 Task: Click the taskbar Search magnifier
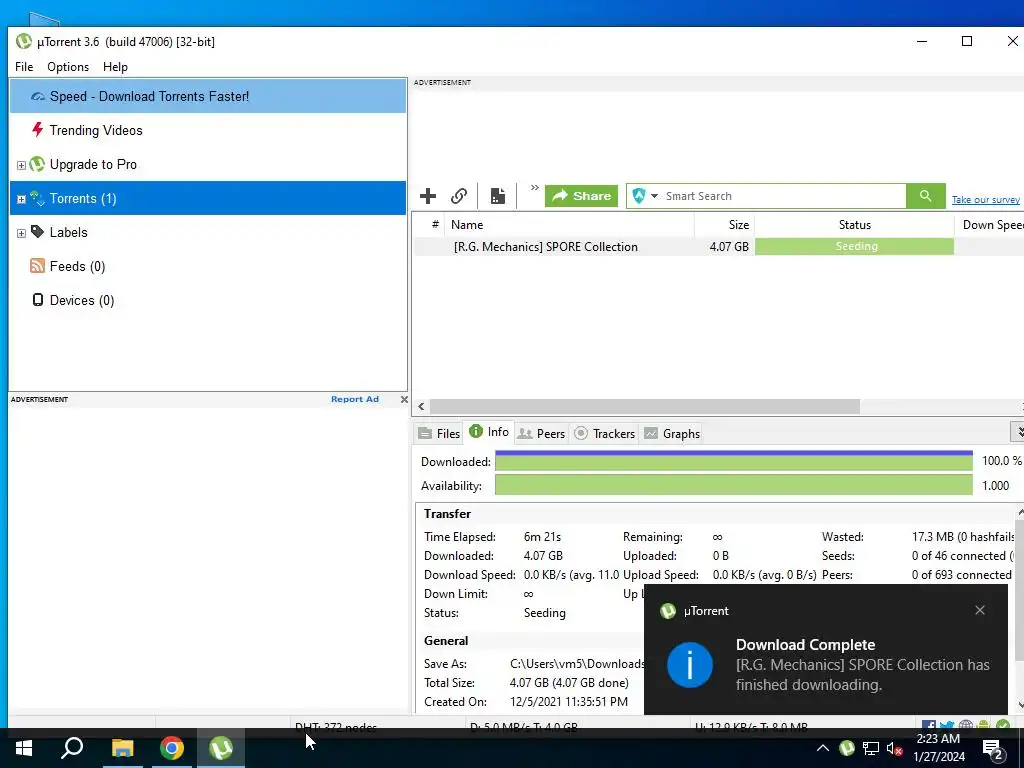coord(72,748)
